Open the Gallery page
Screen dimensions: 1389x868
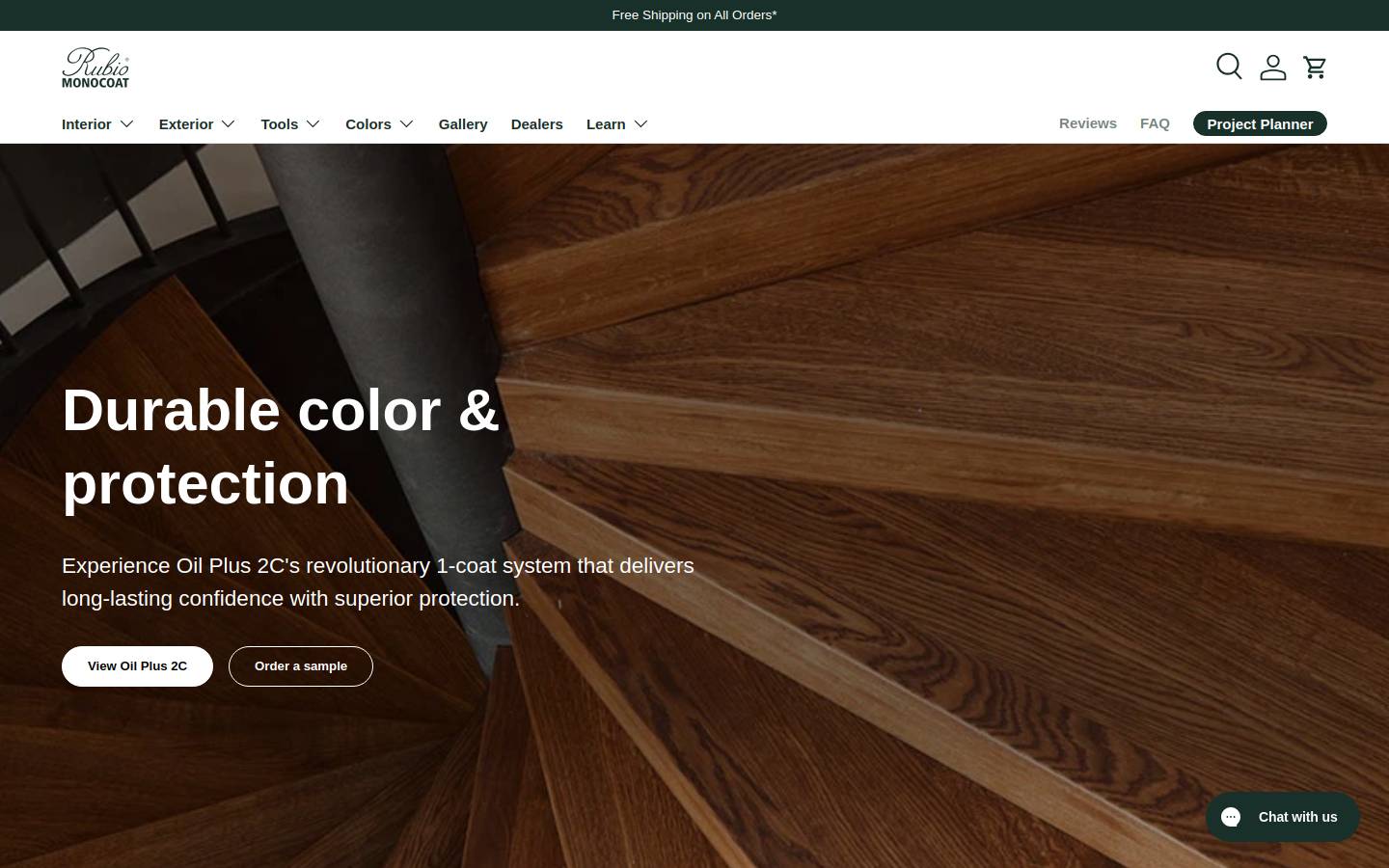pyautogui.click(x=463, y=123)
